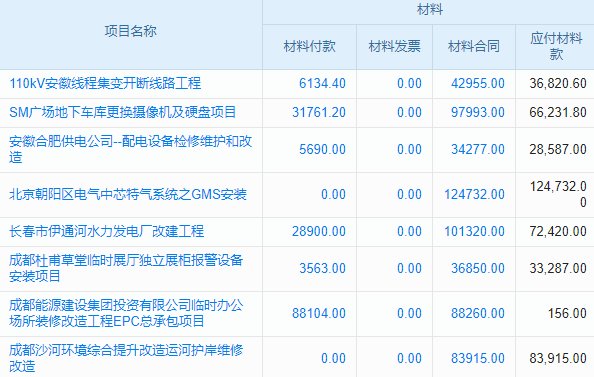
Task: Open project SM广场地下车库更换摄像机及硬盘项目
Action: coord(123,113)
